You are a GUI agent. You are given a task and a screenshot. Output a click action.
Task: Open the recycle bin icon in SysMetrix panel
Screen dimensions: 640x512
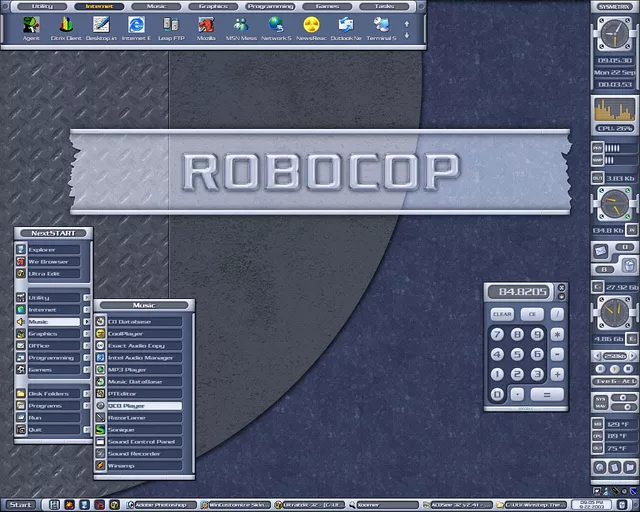[629, 266]
